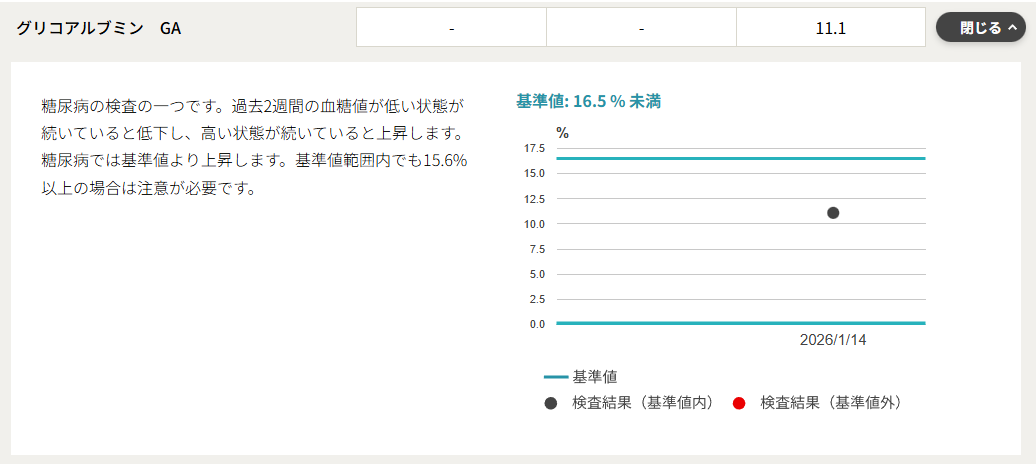Click the 基準値: 16.5 % 未満 heading

coord(588,101)
